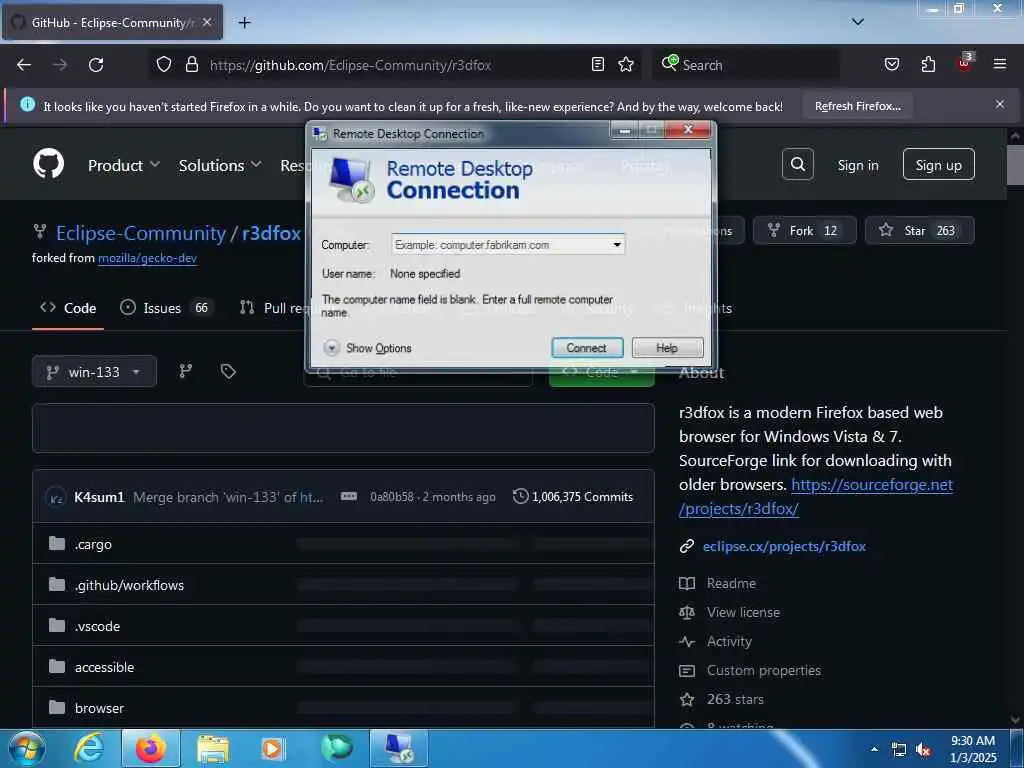The width and height of the screenshot is (1024, 768).
Task: Open the r3dfox repository link
Action: coord(271,233)
